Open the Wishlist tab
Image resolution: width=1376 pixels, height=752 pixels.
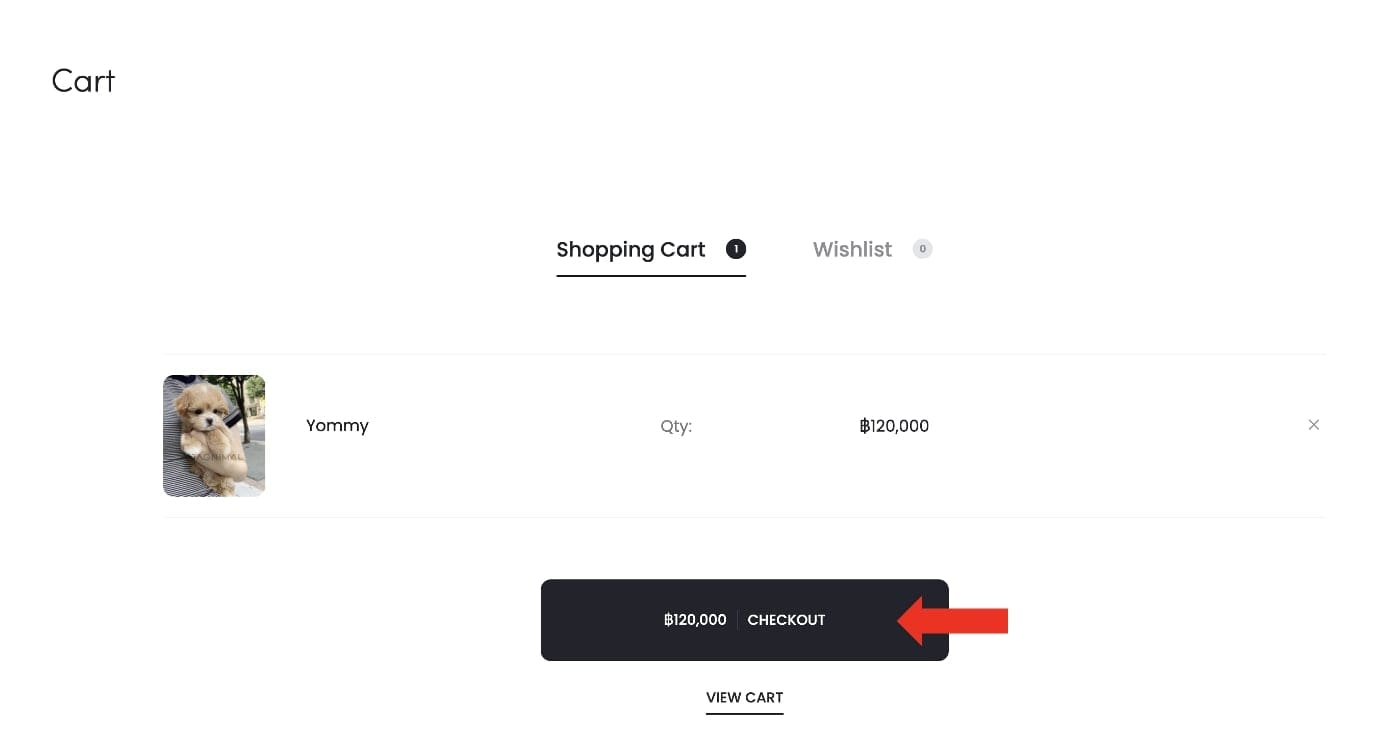click(x=852, y=250)
